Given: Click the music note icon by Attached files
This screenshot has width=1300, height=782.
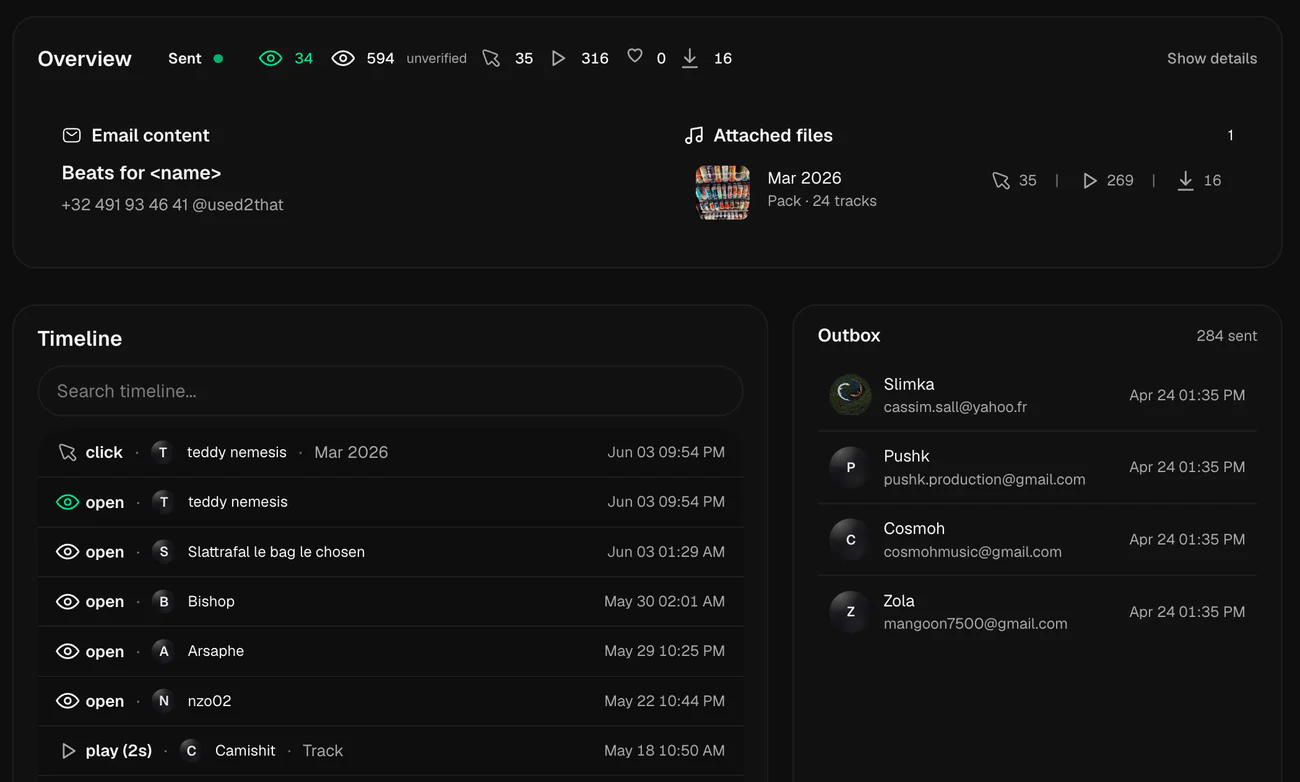Looking at the screenshot, I should point(694,135).
